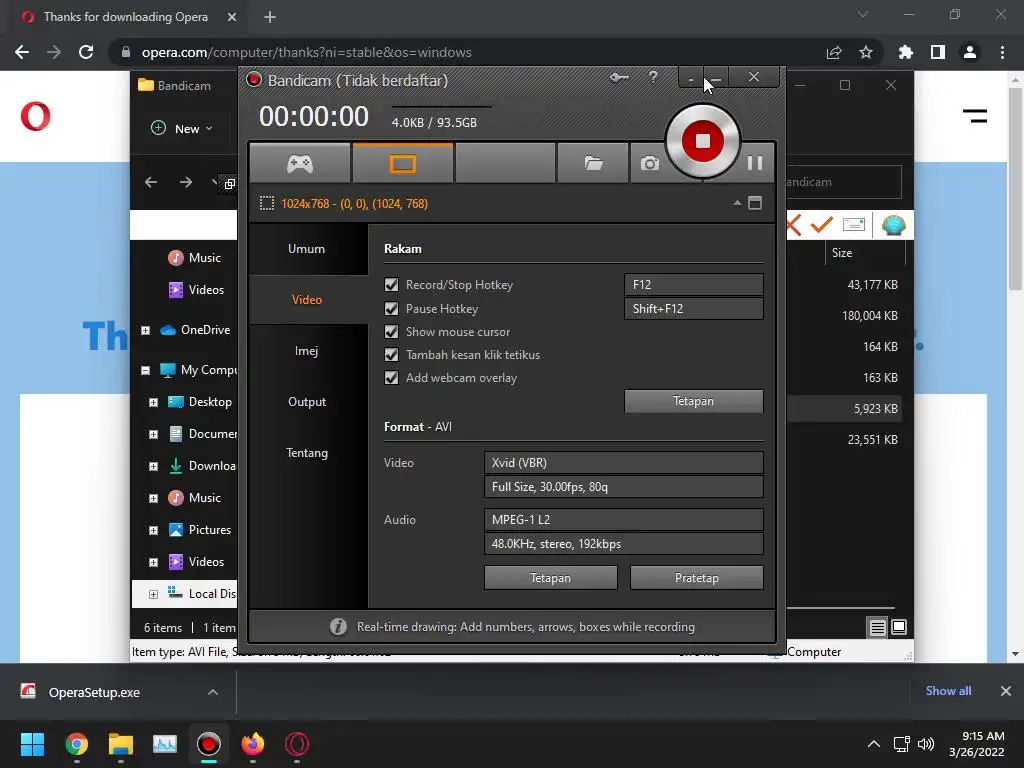Switch Explorer to large thumbnails view icon

[899, 627]
